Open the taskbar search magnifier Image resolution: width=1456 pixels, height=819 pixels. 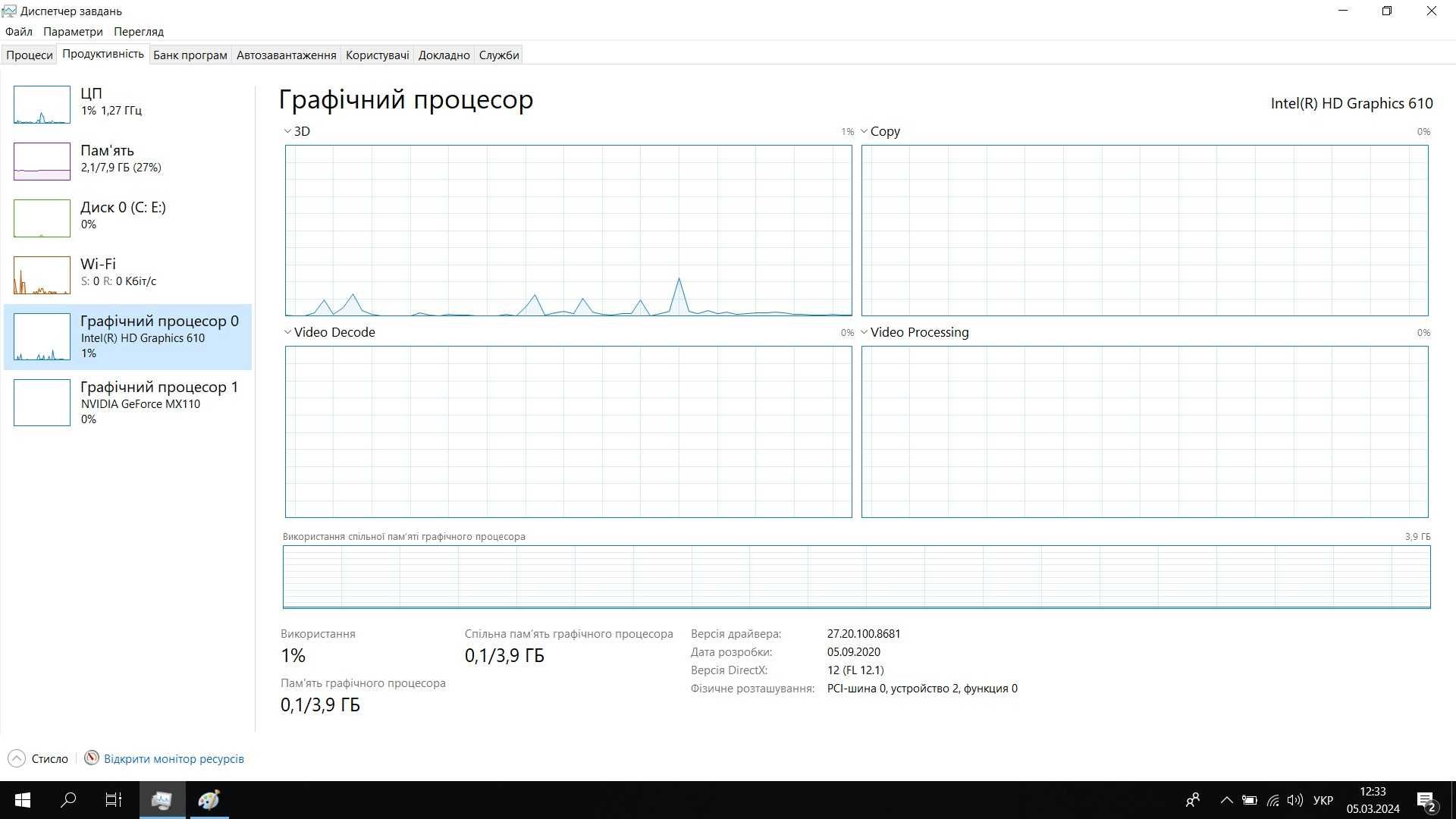point(68,800)
